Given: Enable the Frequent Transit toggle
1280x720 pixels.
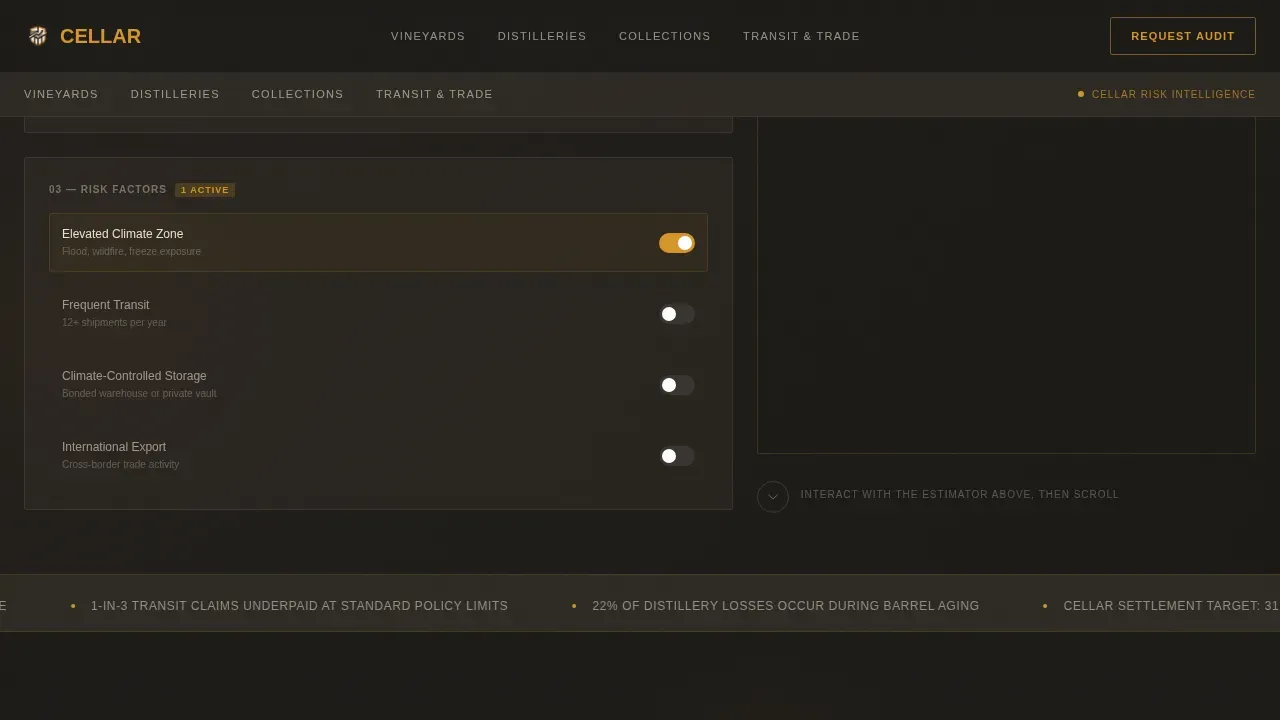Looking at the screenshot, I should tap(677, 314).
